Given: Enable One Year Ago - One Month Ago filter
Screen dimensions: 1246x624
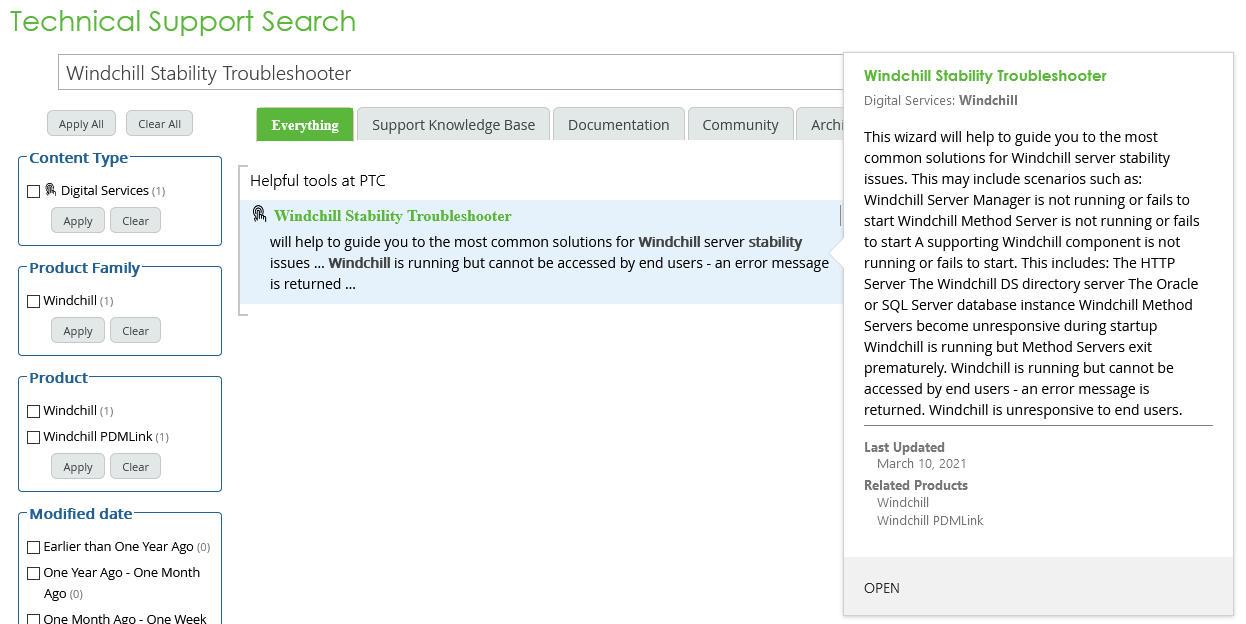Looking at the screenshot, I should click(x=34, y=572).
